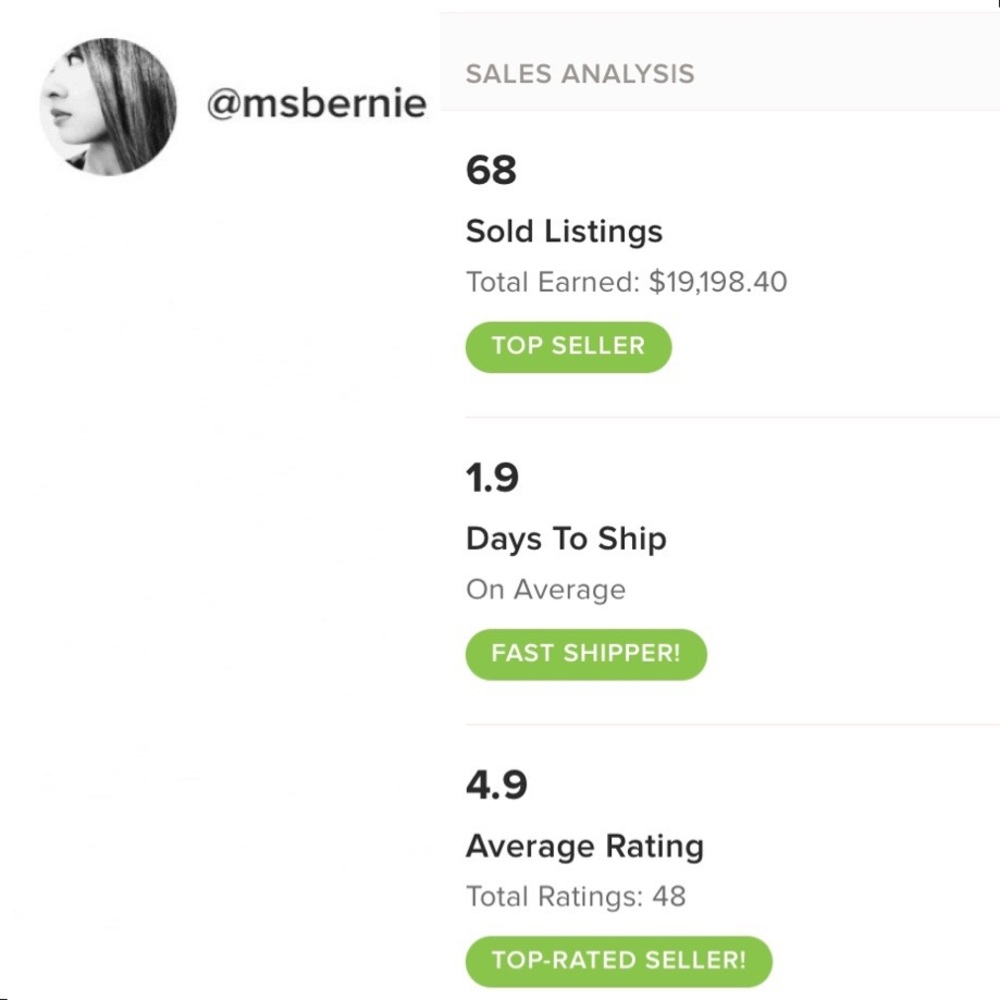Open the TOP-RATED SELLER! badge

click(x=618, y=960)
